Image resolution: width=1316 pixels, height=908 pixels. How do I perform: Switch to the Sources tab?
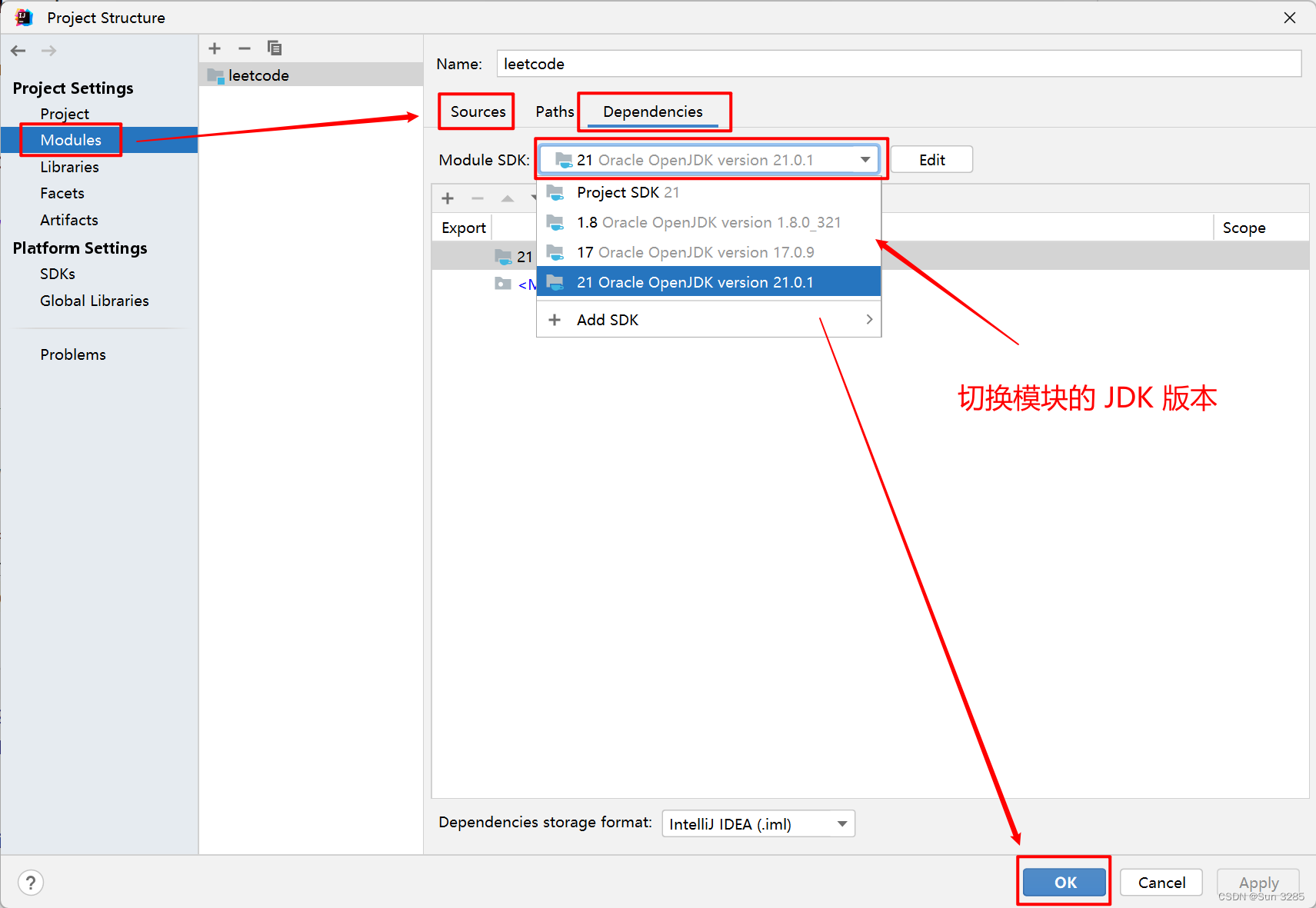tap(478, 111)
